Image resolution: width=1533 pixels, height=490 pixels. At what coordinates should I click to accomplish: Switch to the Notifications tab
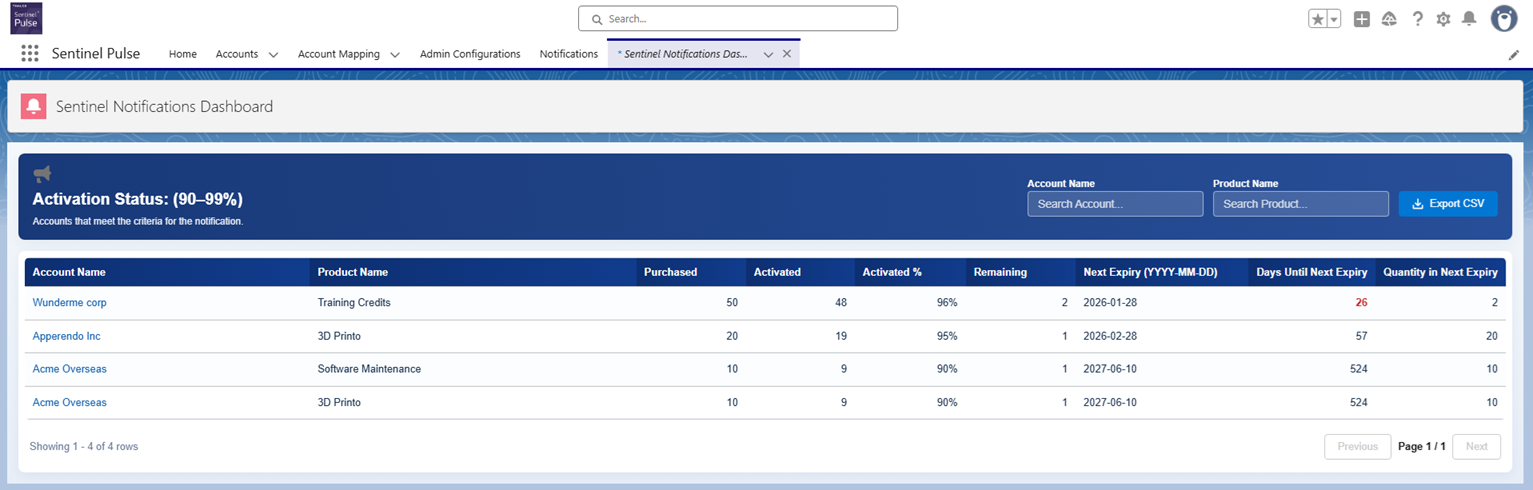(568, 54)
